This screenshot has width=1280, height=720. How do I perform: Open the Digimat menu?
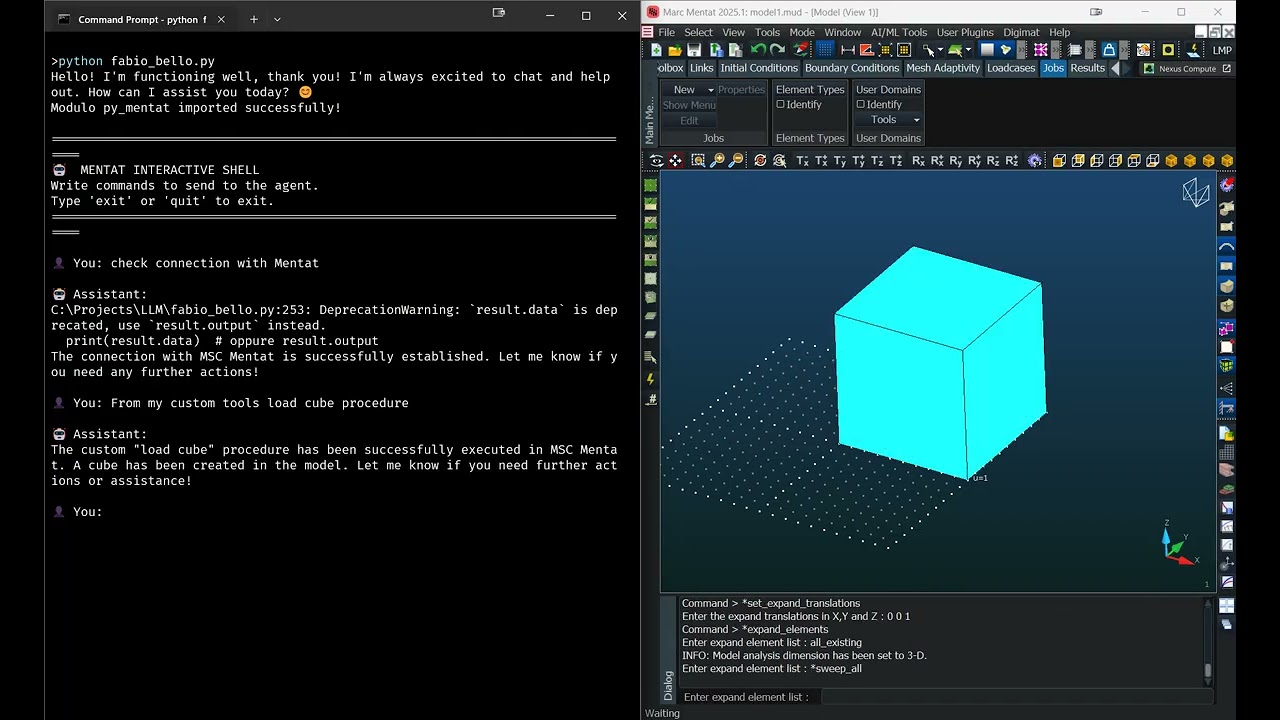1021,32
